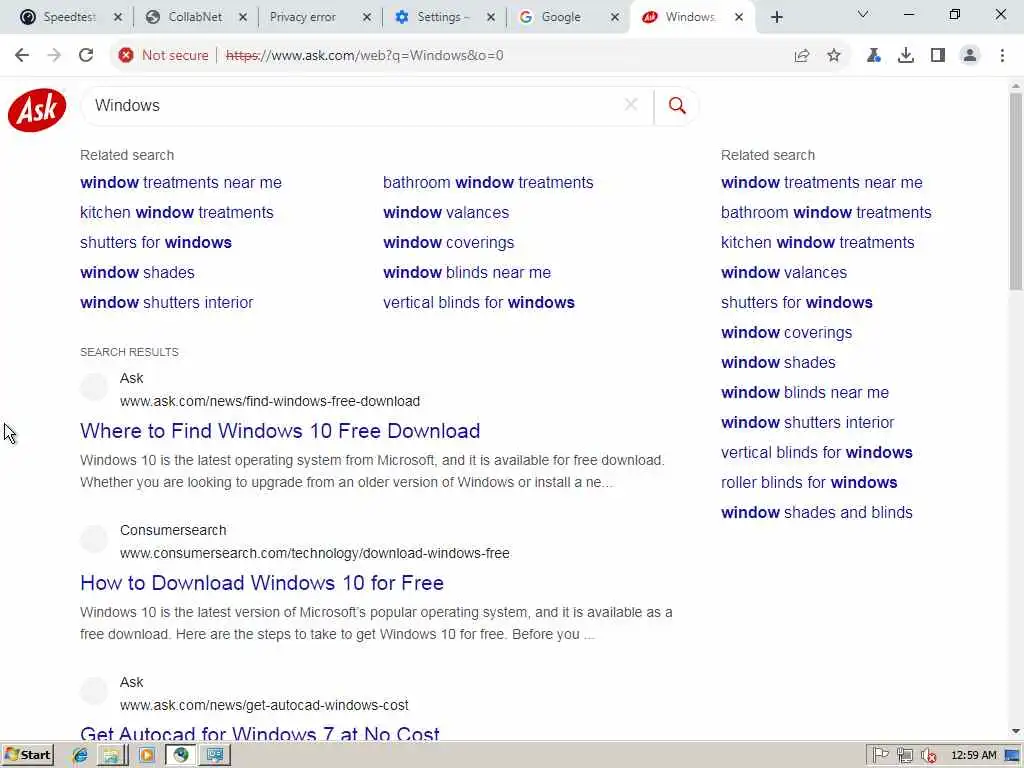Viewport: 1024px width, 768px height.
Task: Close the Settings tab
Action: pos(491,18)
